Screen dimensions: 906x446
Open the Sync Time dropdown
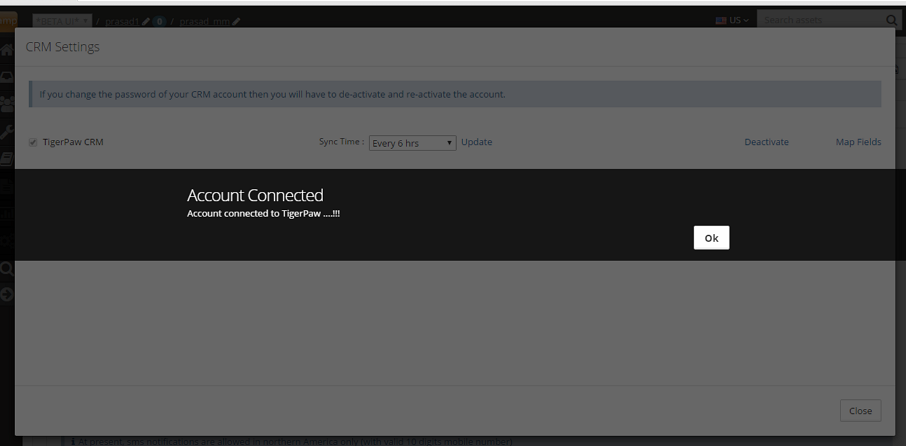(x=413, y=143)
